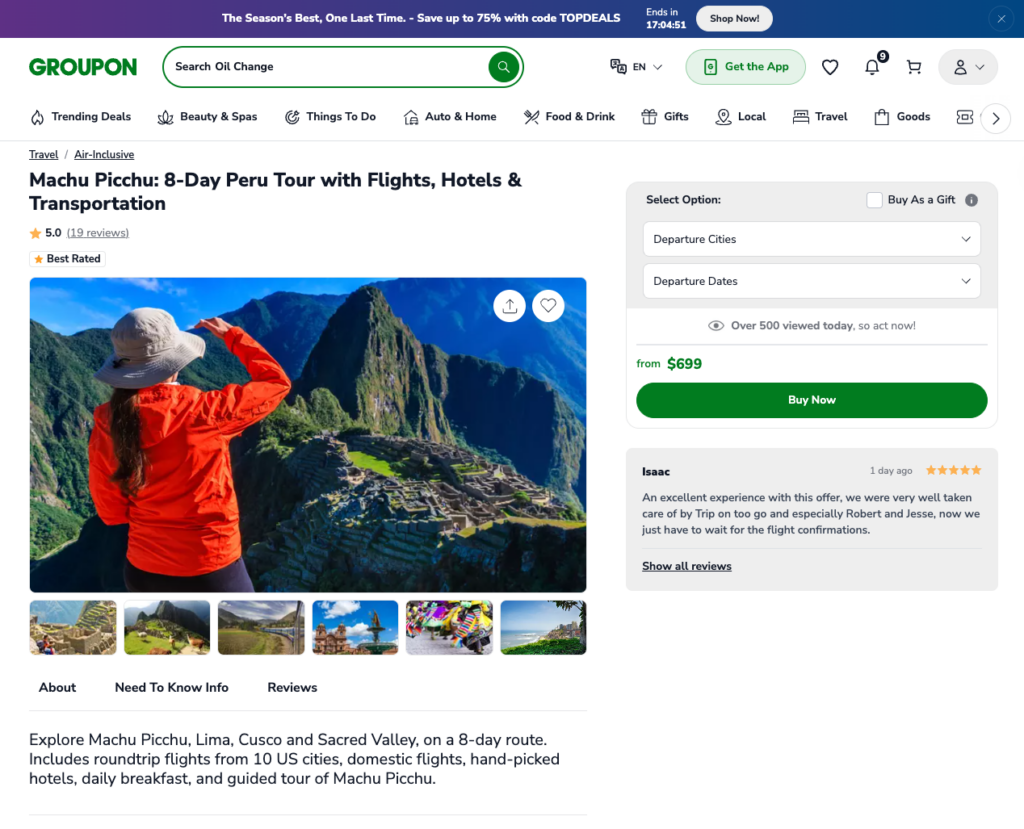Open the shopping cart
This screenshot has height=829, width=1024.
[914, 67]
